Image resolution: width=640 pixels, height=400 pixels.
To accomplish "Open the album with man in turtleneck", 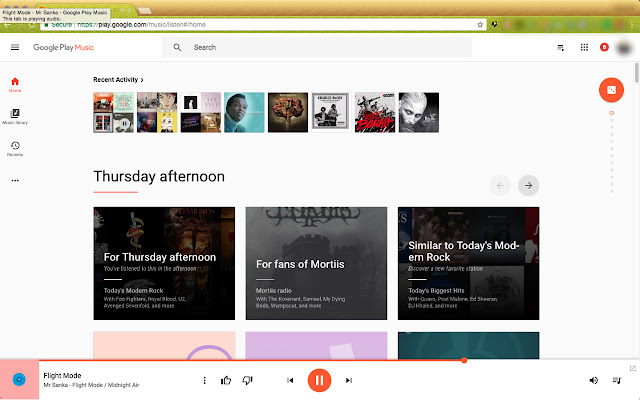I will tap(244, 113).
